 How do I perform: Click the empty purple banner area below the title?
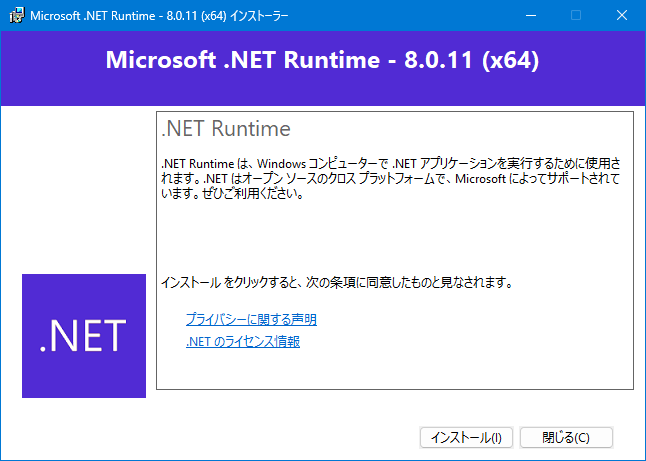pyautogui.click(x=323, y=91)
